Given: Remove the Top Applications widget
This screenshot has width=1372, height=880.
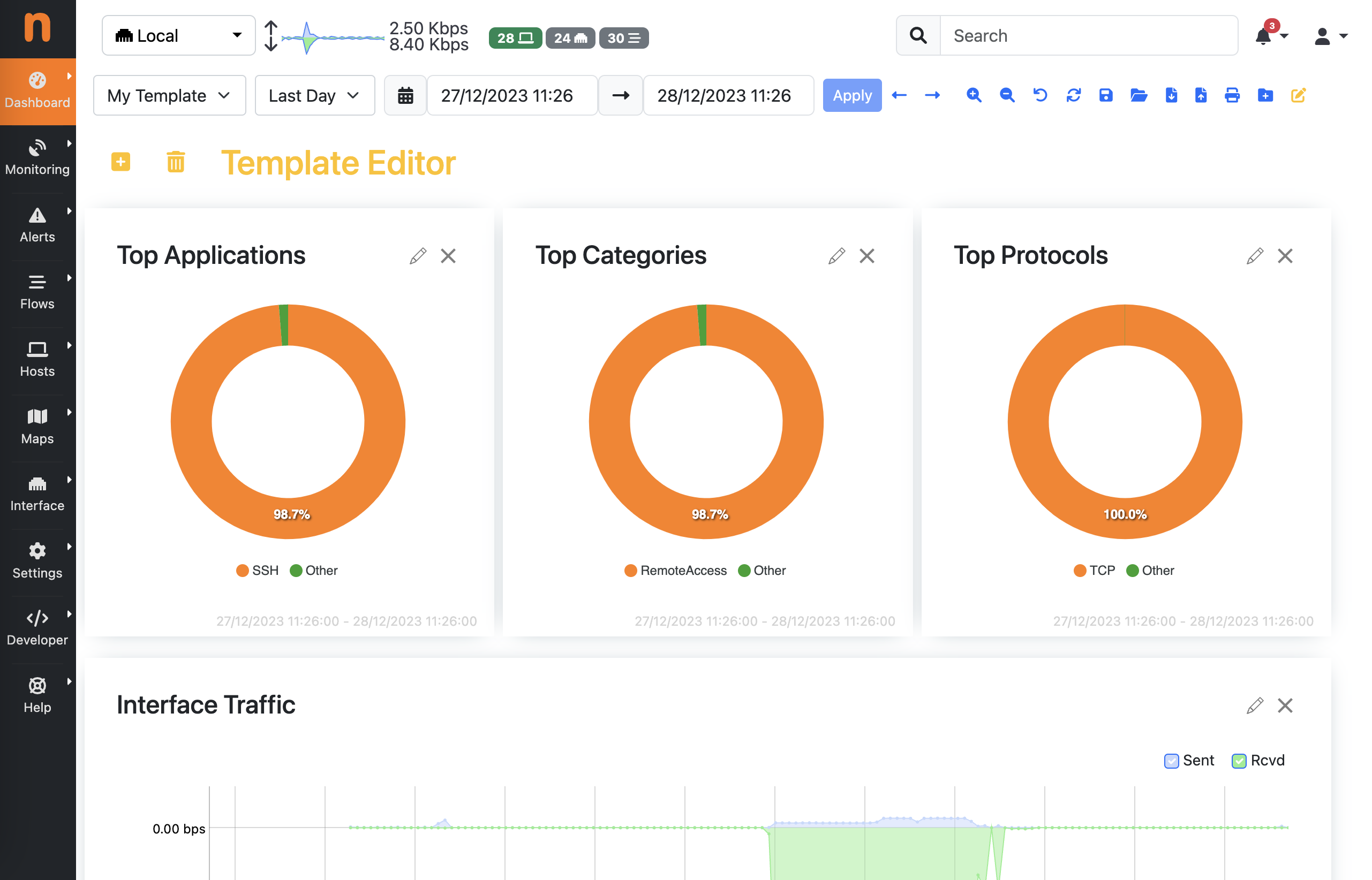Looking at the screenshot, I should [448, 256].
